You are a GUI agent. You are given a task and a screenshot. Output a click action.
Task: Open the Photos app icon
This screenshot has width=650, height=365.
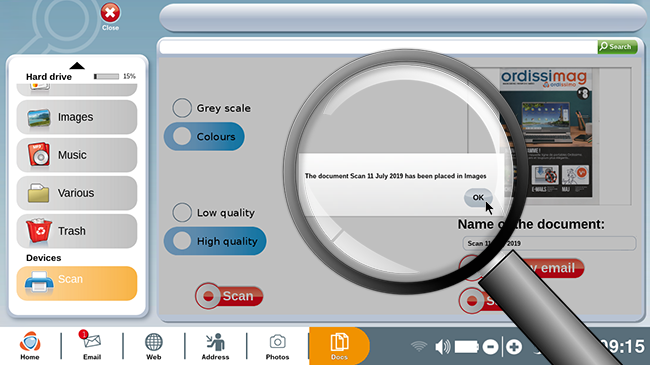click(x=277, y=346)
